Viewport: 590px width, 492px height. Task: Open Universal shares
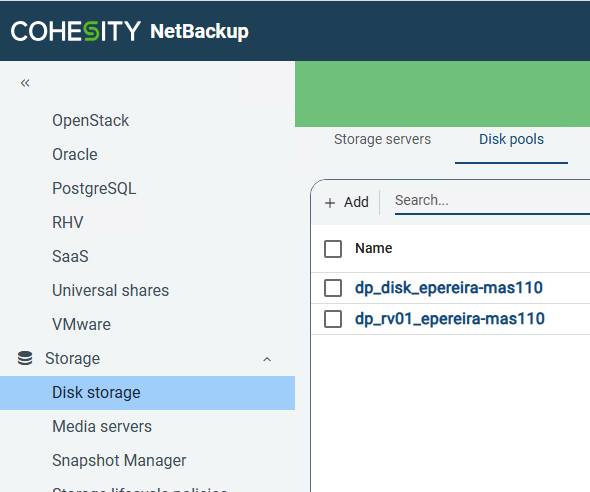click(111, 290)
